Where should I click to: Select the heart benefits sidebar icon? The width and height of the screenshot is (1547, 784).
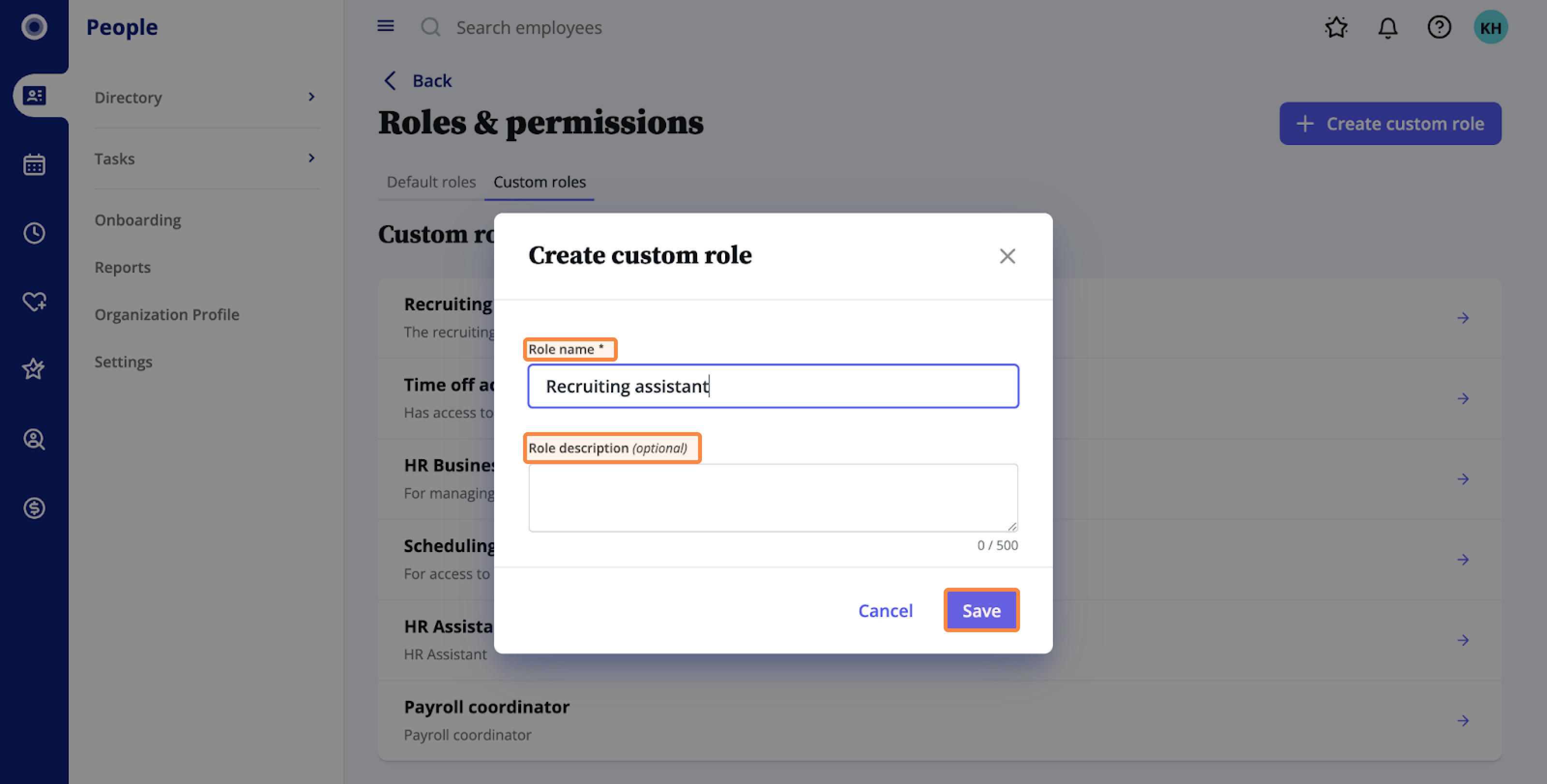pos(34,301)
